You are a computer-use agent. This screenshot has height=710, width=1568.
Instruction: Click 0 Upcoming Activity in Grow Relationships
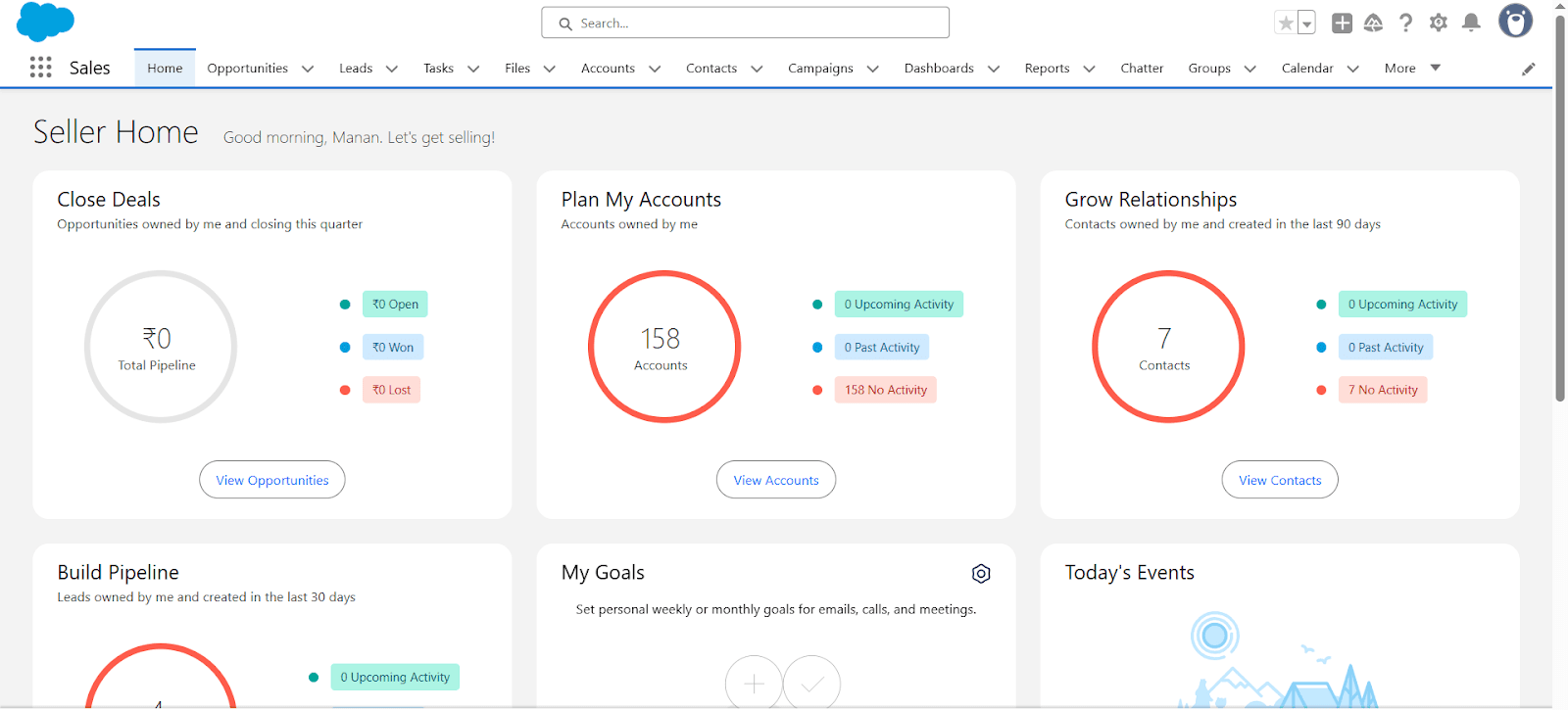[1402, 305]
